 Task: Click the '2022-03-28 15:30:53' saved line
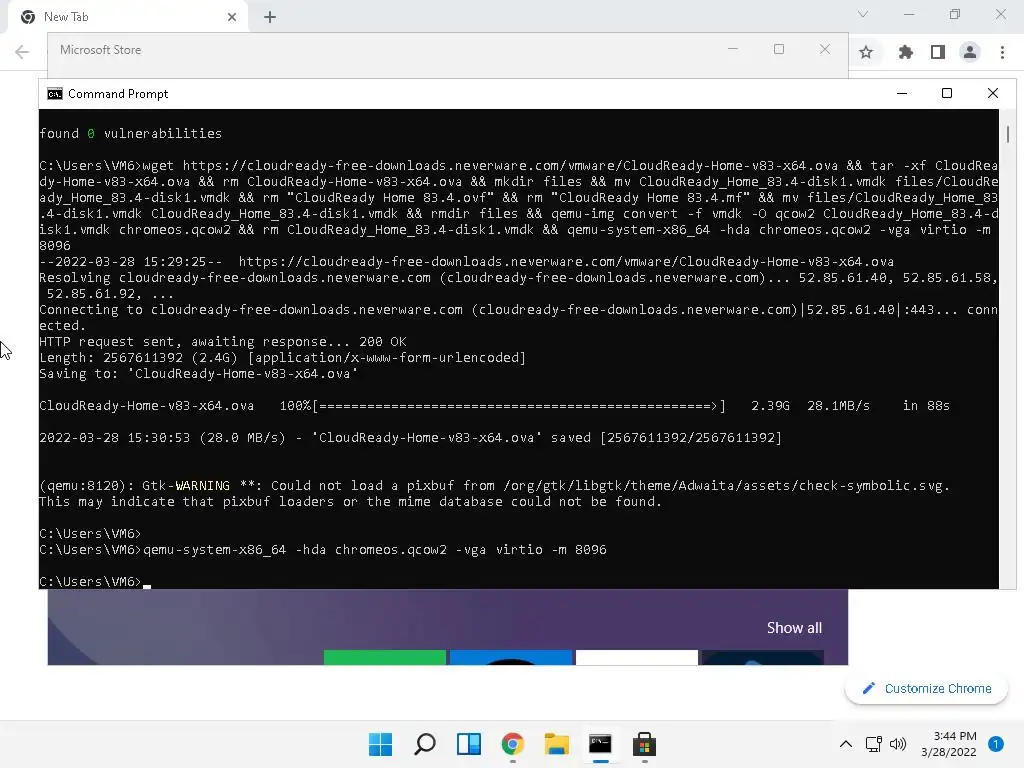coord(410,438)
